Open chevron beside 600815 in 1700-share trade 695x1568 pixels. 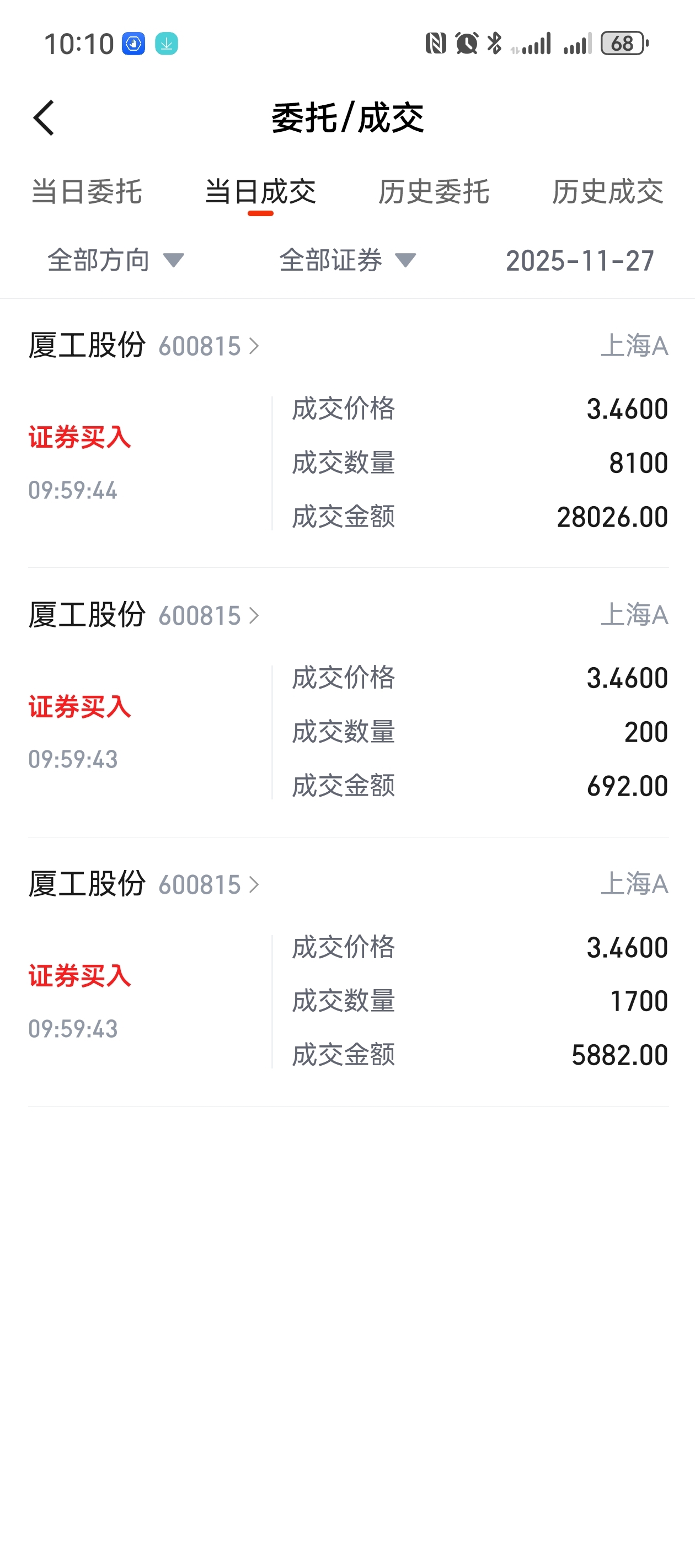254,885
